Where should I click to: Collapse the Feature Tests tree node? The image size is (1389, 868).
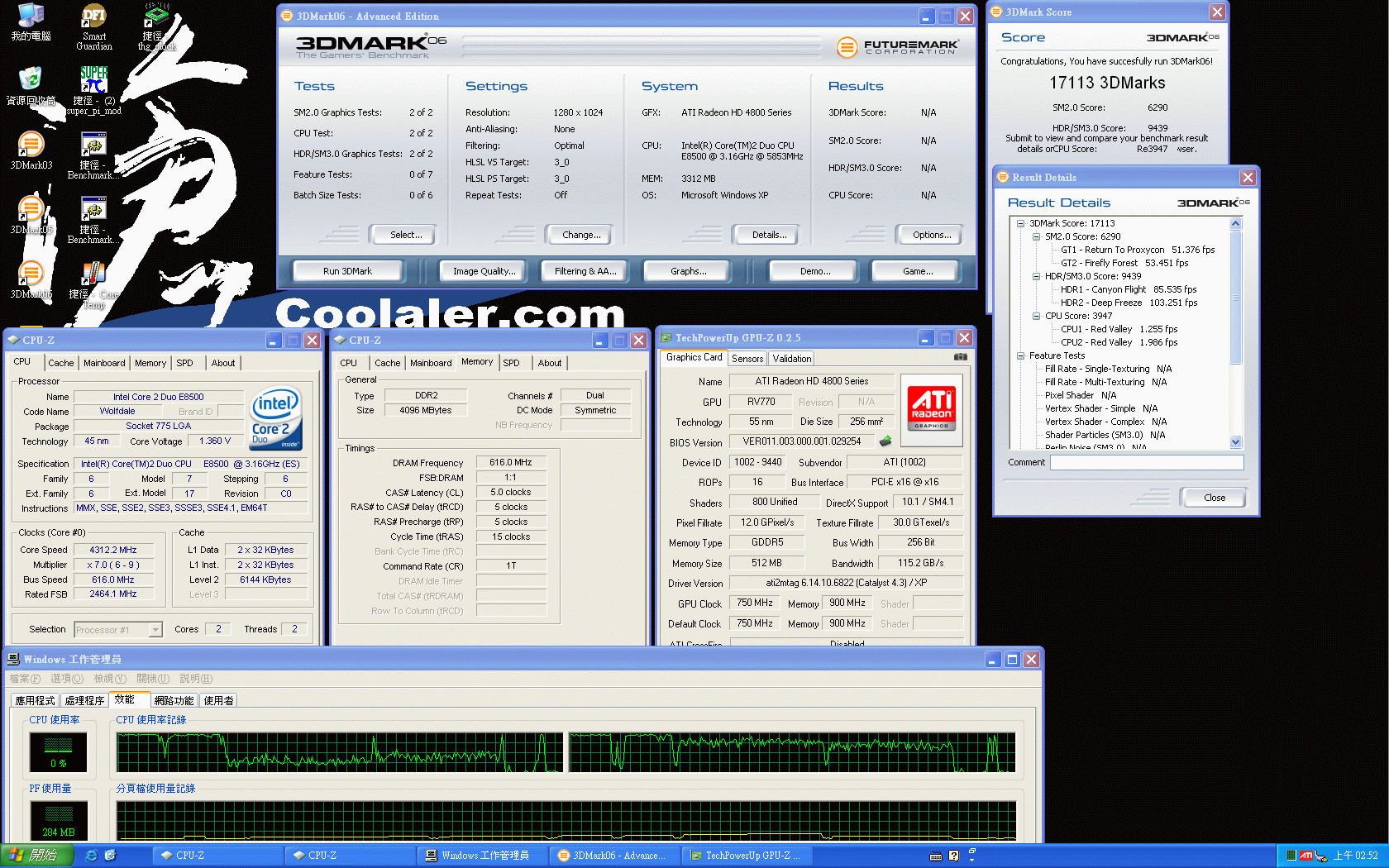click(1021, 355)
